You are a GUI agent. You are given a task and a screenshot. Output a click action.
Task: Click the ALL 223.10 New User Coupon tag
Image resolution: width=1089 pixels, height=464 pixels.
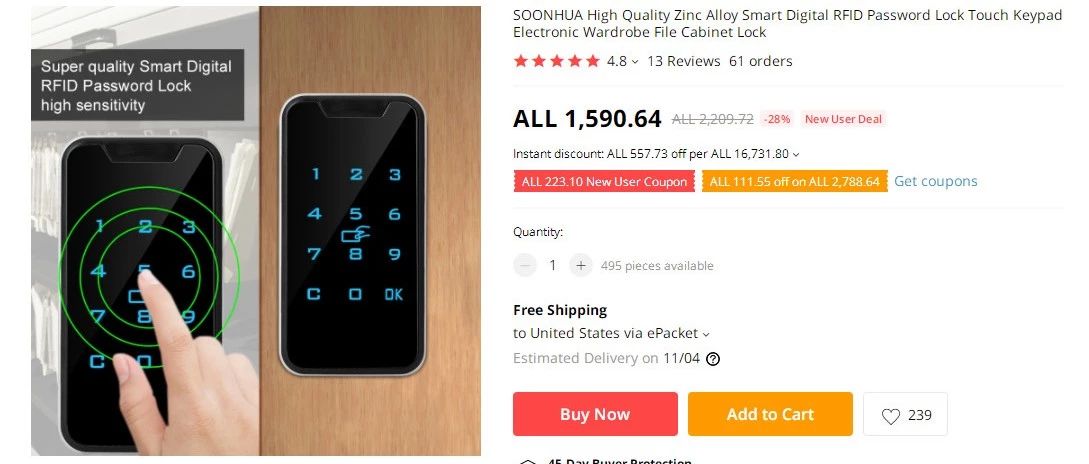[x=604, y=182]
